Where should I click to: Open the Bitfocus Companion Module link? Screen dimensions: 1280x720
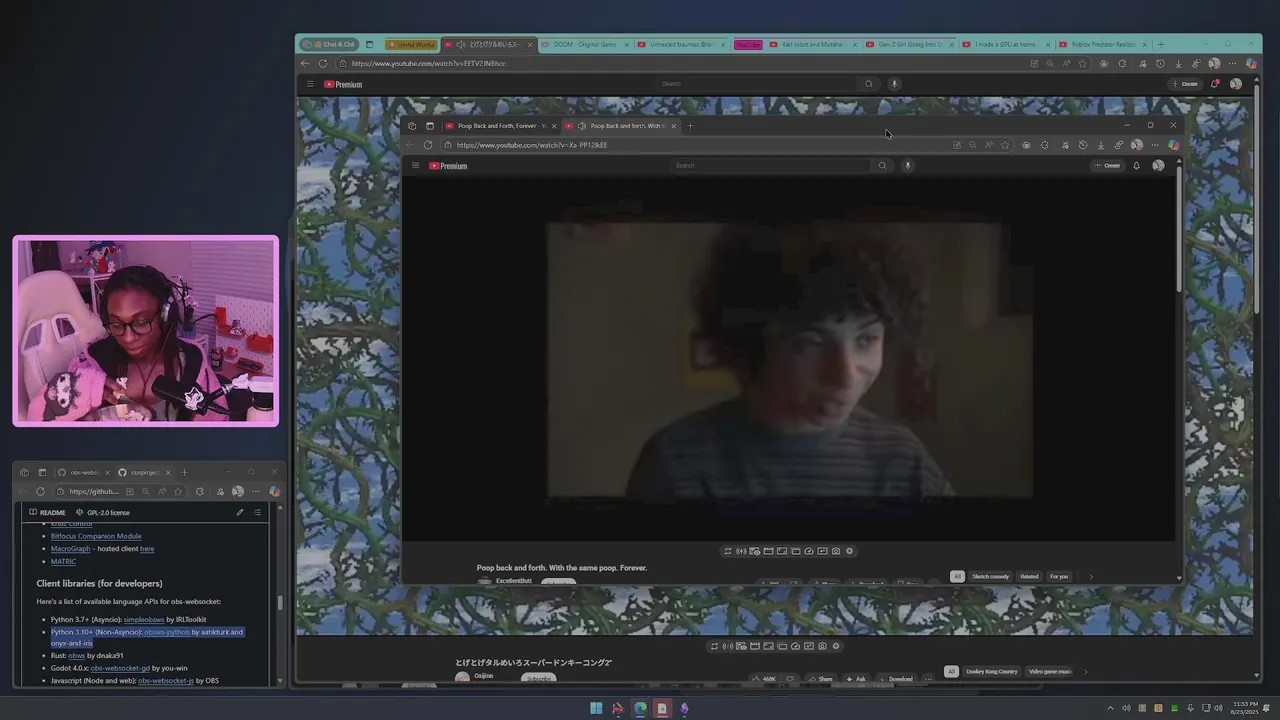tap(96, 536)
